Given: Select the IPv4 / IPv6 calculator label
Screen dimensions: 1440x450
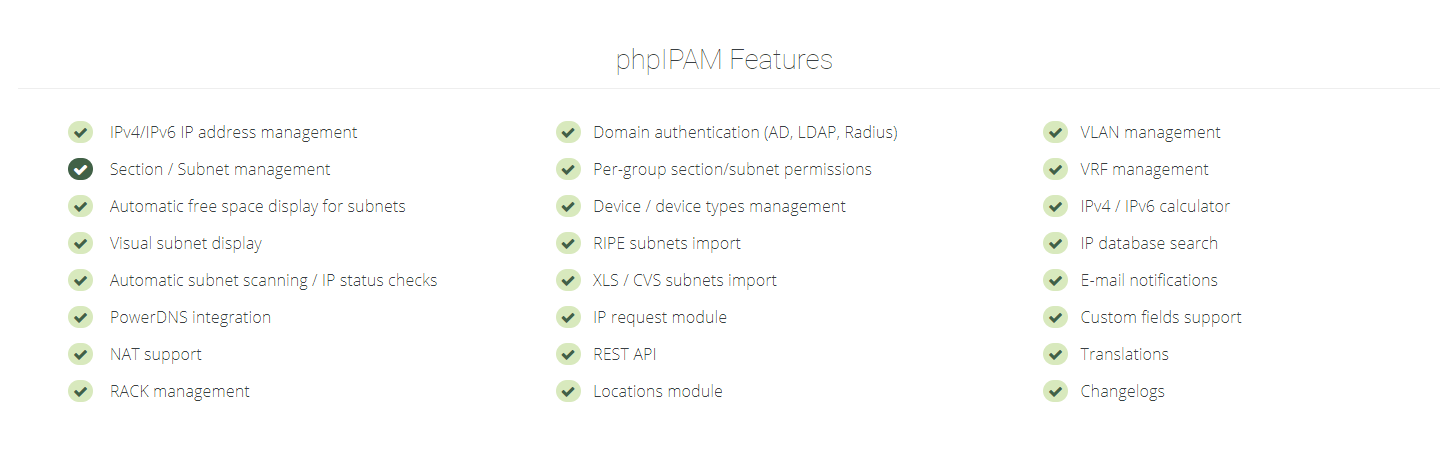Looking at the screenshot, I should tap(1155, 206).
